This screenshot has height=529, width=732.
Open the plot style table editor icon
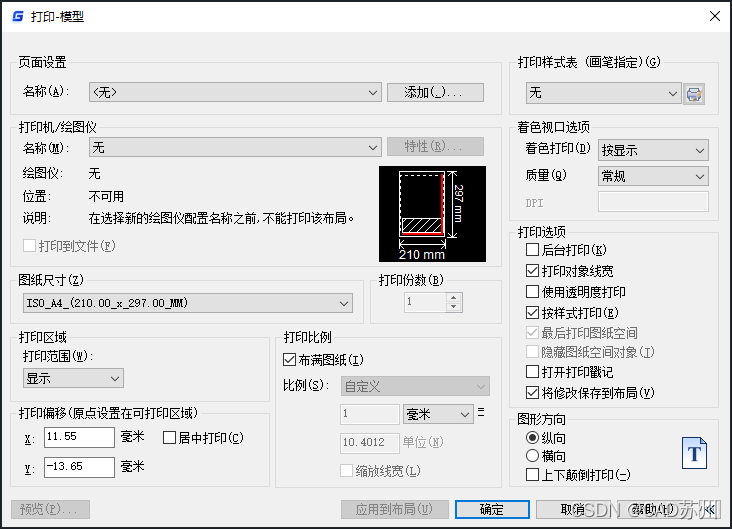pyautogui.click(x=694, y=94)
